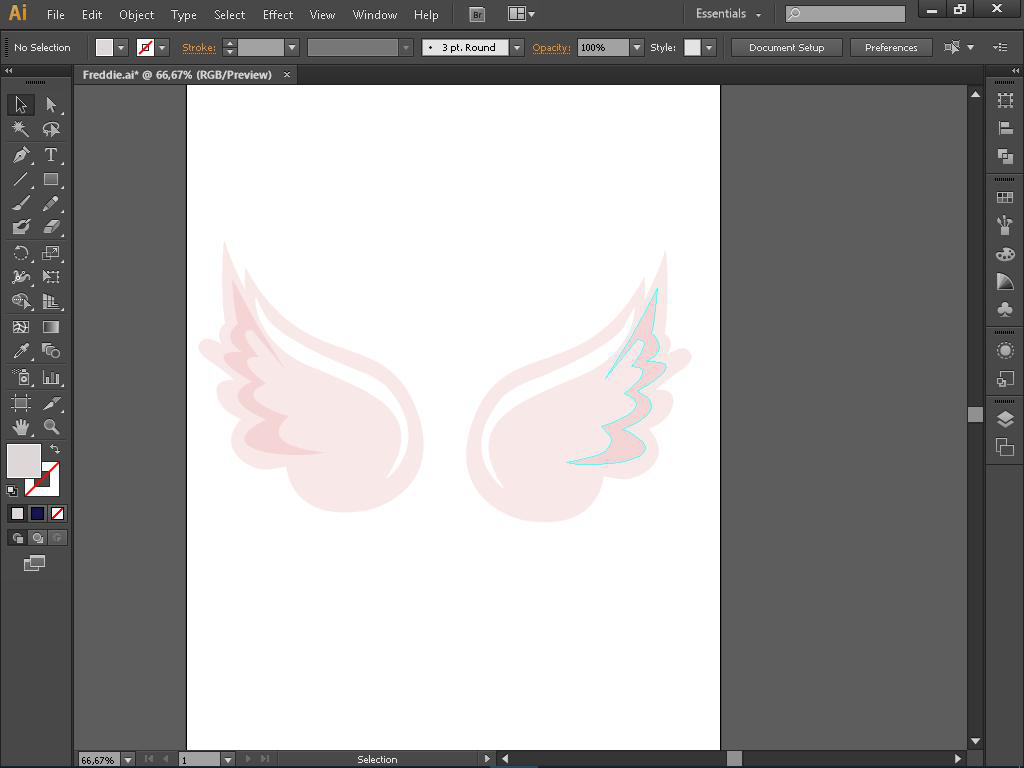Open the Object menu
The height and width of the screenshot is (768, 1024).
136,14
